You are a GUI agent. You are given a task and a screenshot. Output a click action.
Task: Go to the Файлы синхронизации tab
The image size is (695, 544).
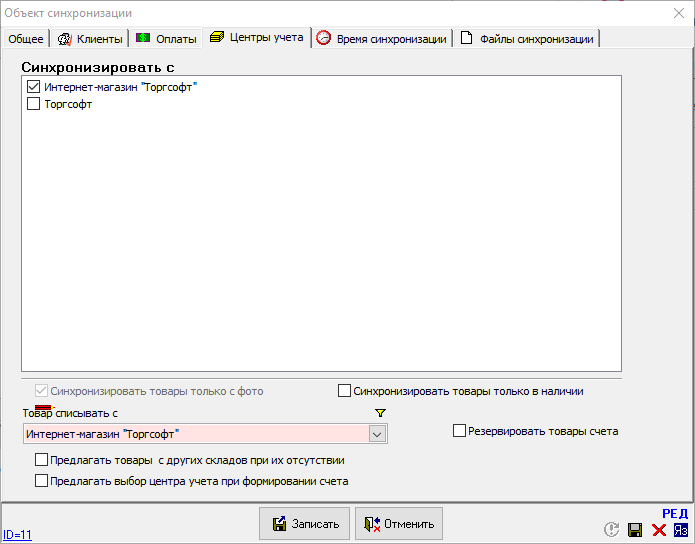[526, 39]
